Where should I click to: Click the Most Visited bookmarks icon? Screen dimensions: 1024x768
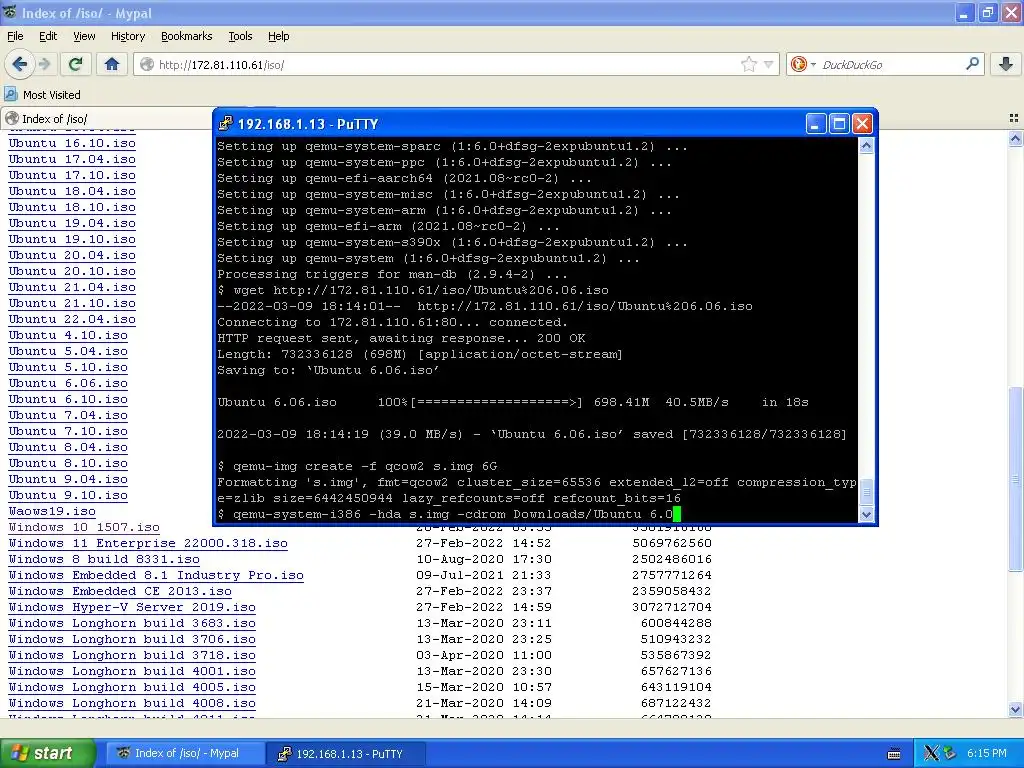[10, 94]
